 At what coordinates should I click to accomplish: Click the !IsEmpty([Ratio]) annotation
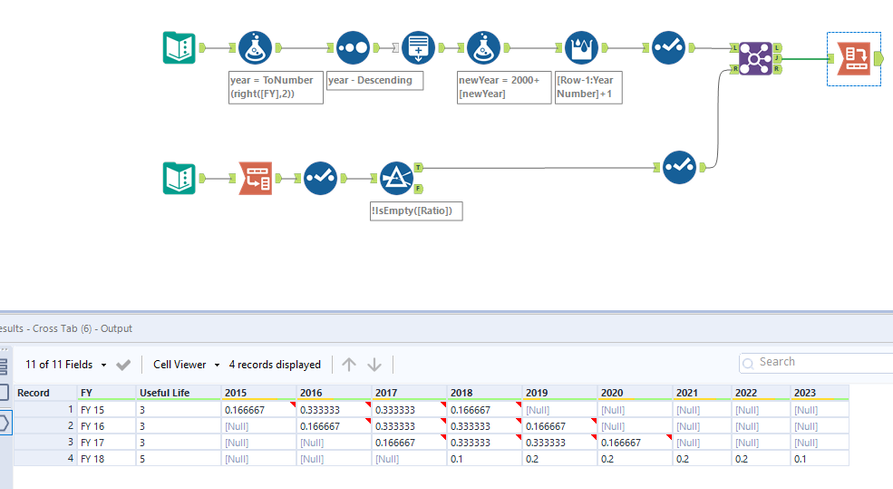[x=416, y=211]
